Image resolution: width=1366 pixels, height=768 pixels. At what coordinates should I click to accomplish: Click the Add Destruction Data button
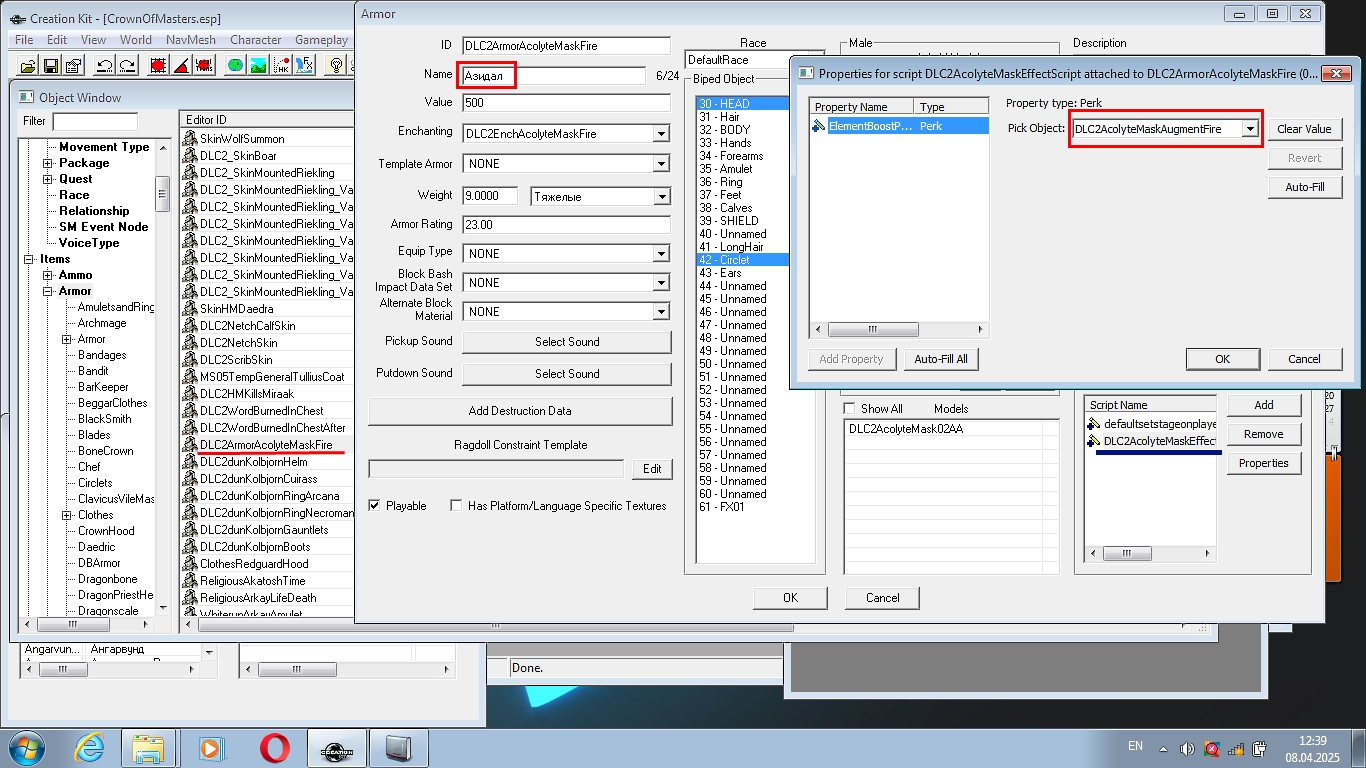[x=520, y=411]
